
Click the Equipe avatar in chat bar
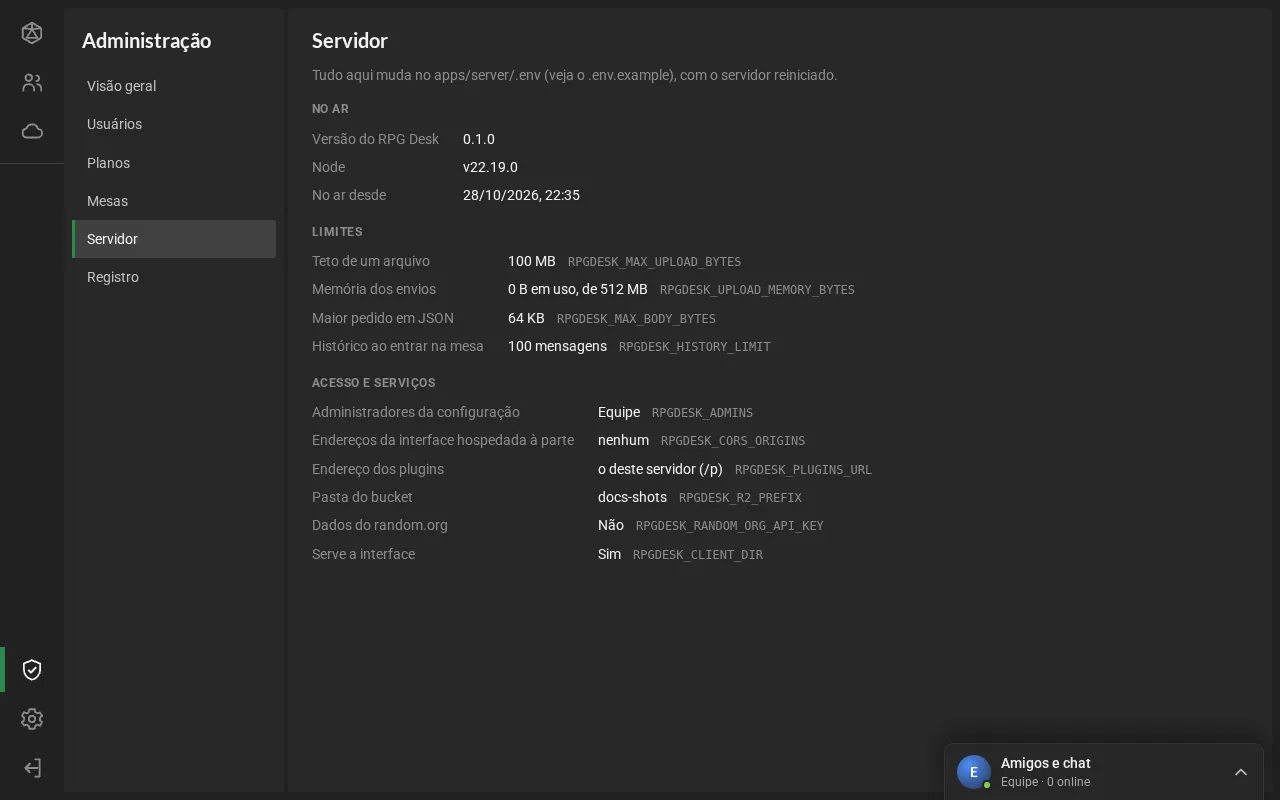tap(974, 772)
